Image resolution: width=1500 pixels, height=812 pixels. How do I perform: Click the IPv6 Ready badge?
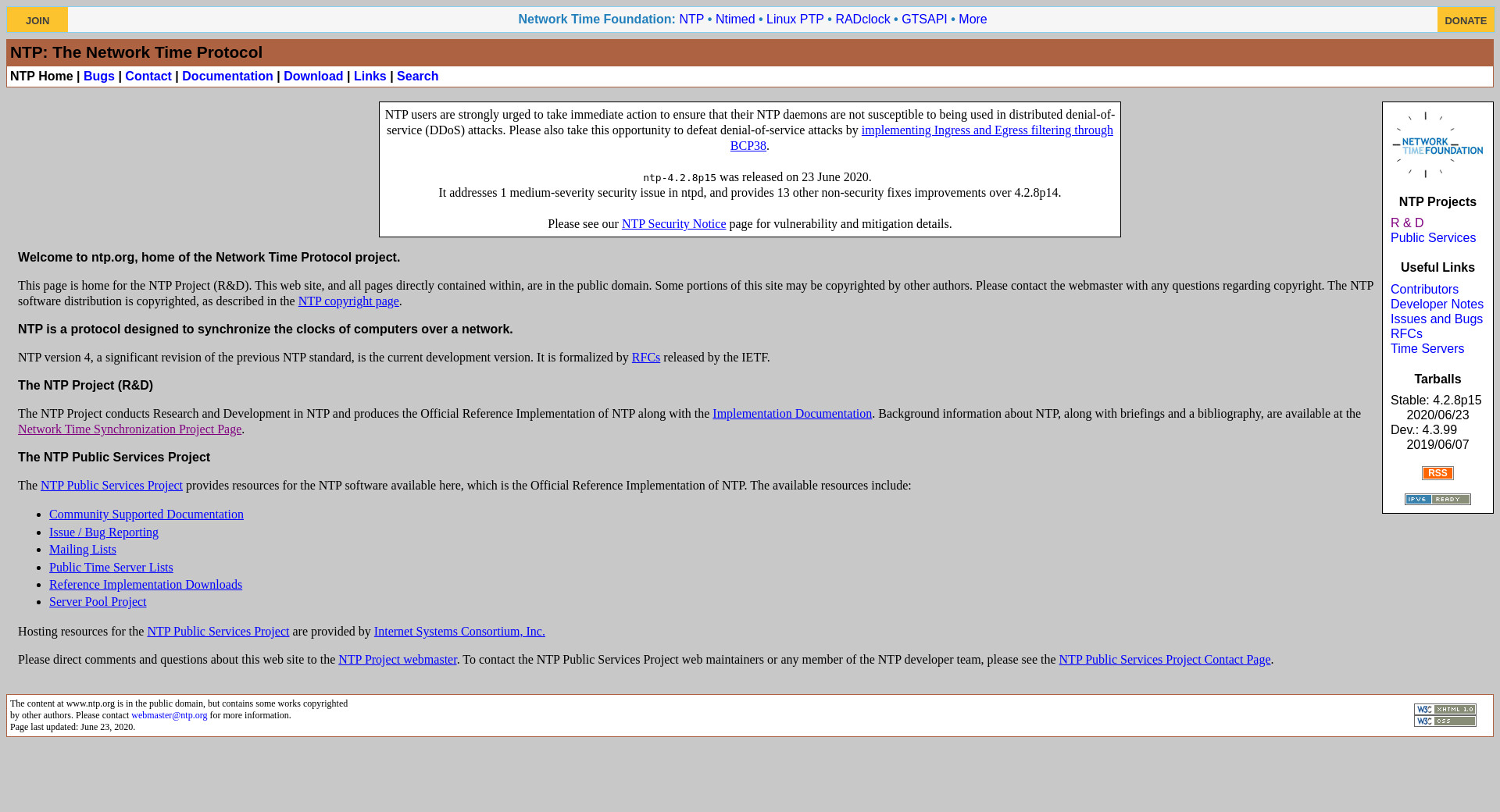(x=1437, y=499)
